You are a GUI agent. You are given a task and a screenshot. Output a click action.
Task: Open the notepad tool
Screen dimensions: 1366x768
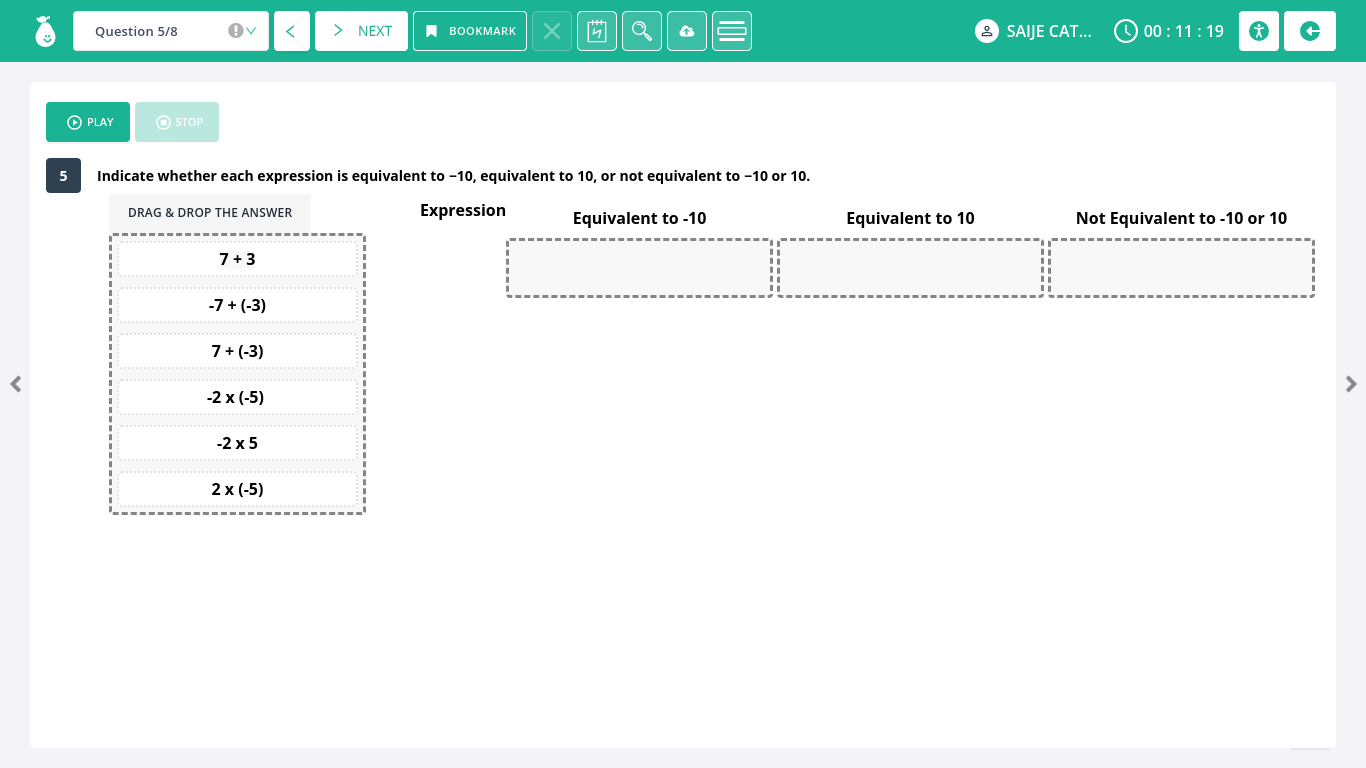pyautogui.click(x=597, y=31)
